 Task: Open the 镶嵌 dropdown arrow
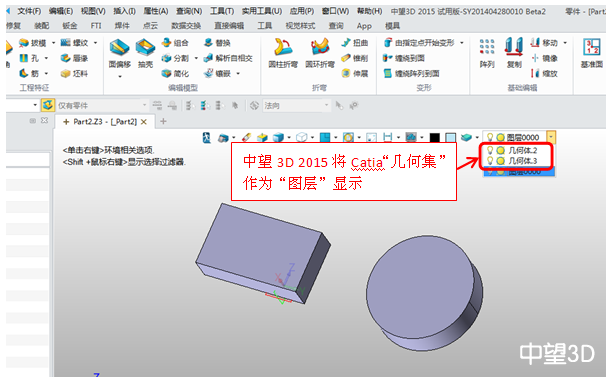238,73
